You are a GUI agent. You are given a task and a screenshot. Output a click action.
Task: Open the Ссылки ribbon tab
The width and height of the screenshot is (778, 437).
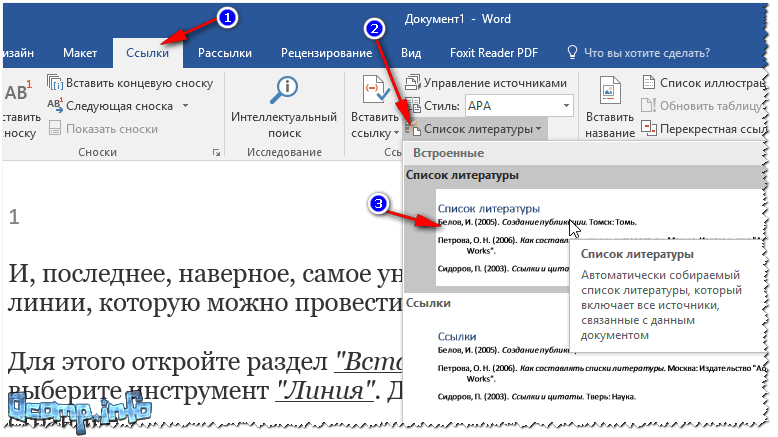pos(147,53)
